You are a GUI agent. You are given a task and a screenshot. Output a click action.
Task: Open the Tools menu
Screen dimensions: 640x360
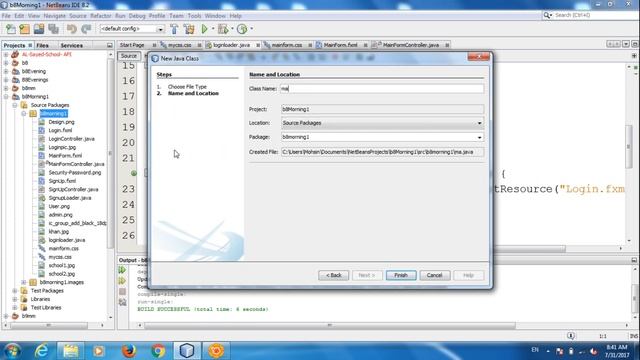194,16
